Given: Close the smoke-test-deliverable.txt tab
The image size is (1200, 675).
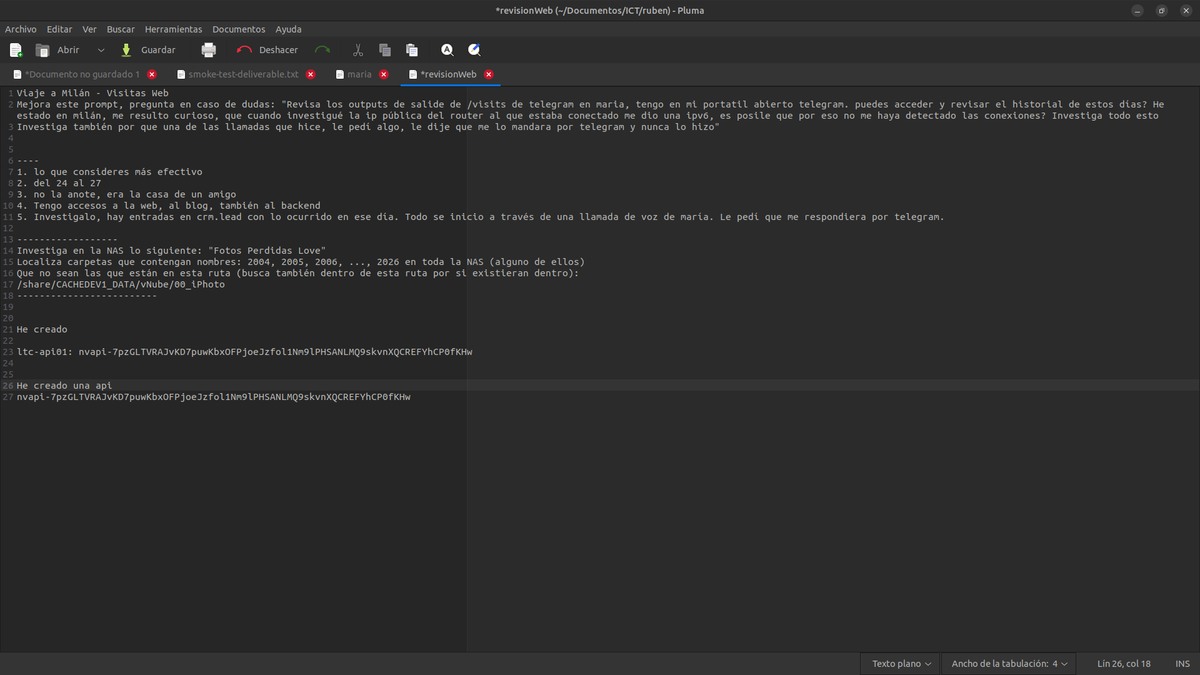Looking at the screenshot, I should (x=310, y=73).
